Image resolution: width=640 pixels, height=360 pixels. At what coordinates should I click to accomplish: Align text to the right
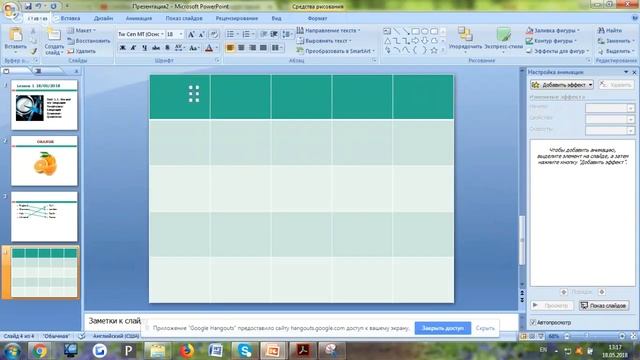252,48
